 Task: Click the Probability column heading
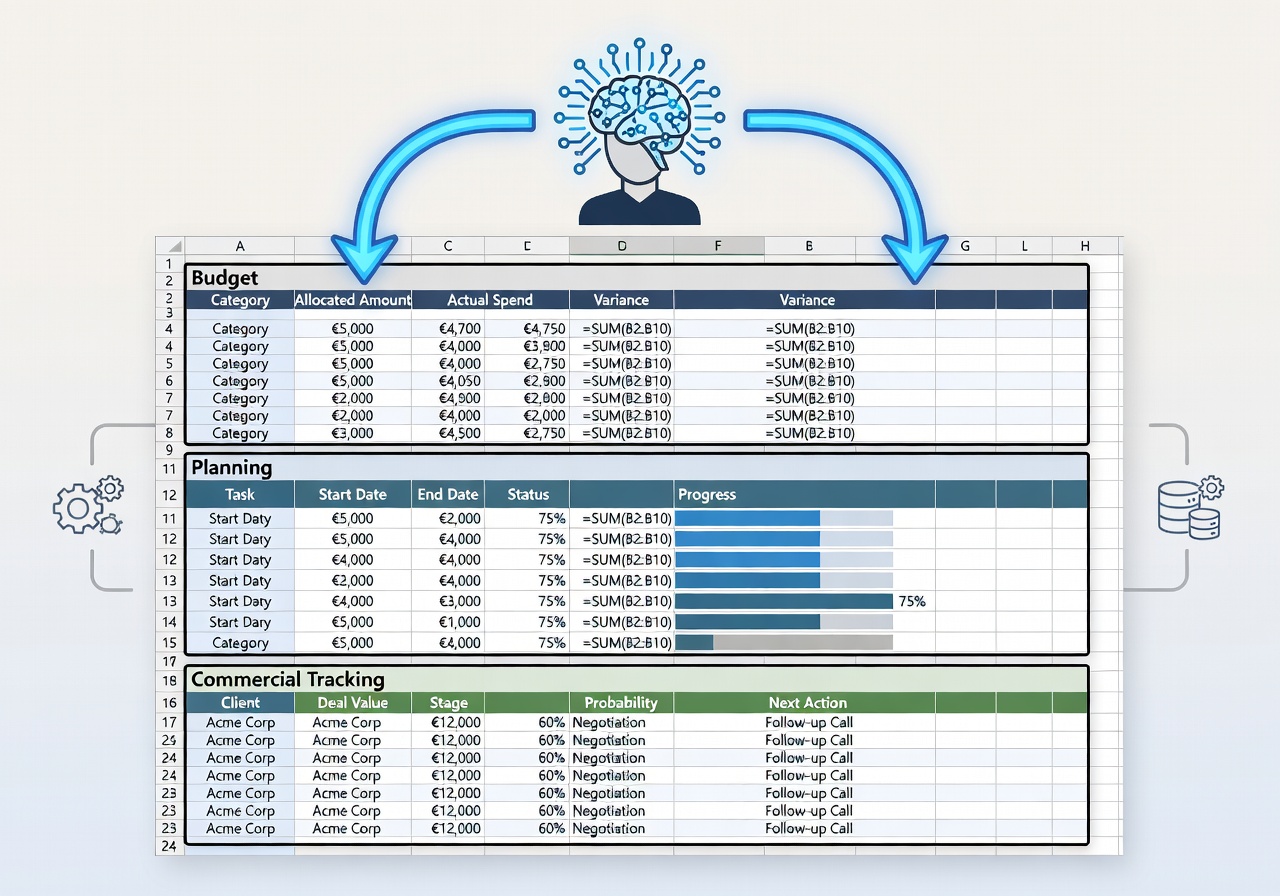(621, 703)
